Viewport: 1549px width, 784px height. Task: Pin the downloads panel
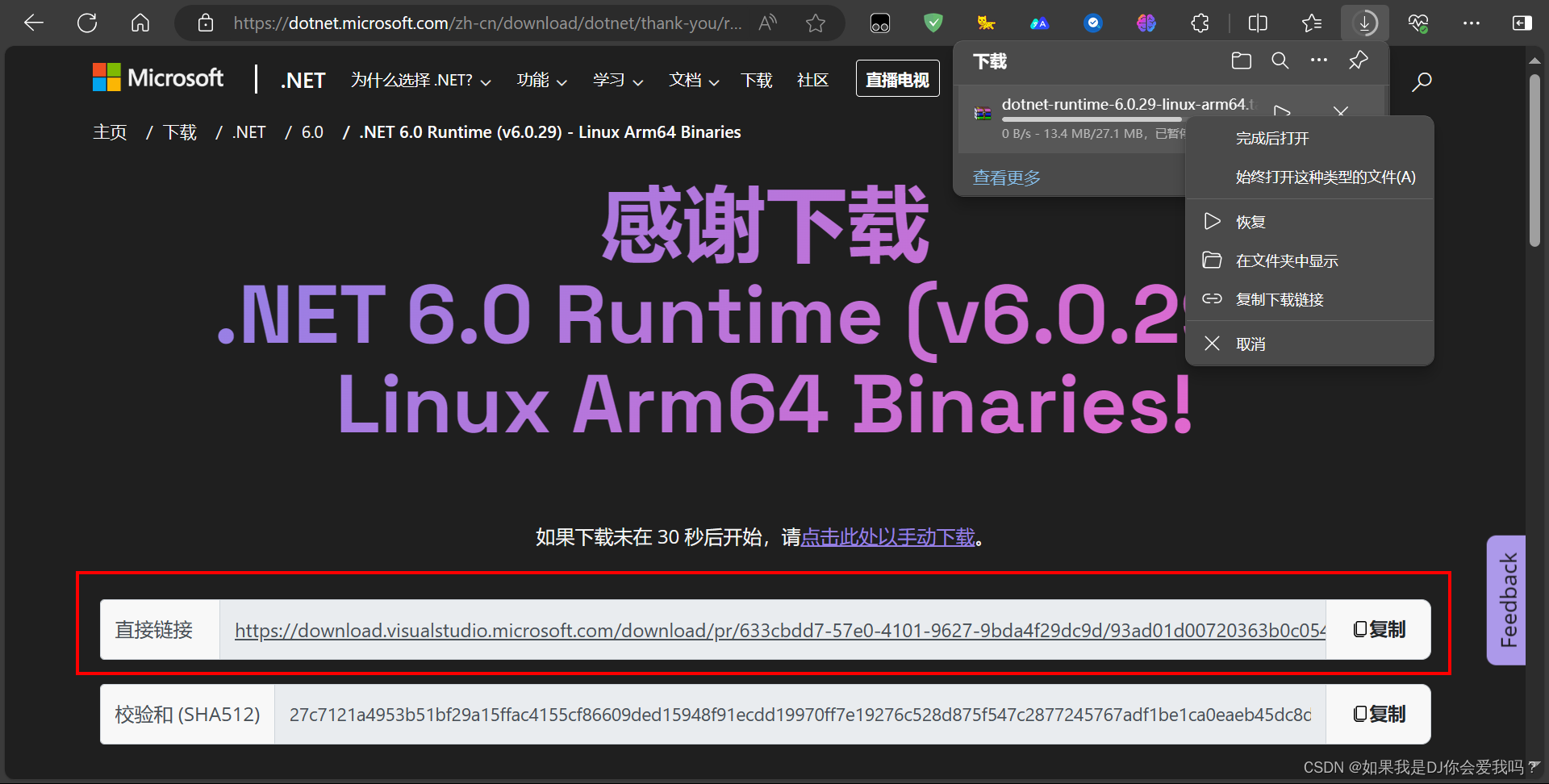pos(1359,60)
